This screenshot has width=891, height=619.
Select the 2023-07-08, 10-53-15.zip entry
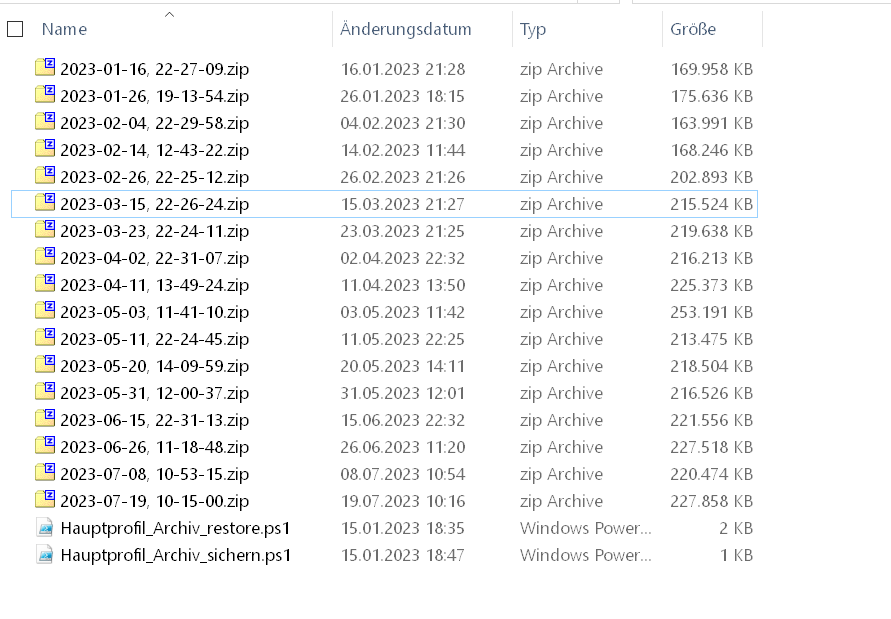click(154, 474)
